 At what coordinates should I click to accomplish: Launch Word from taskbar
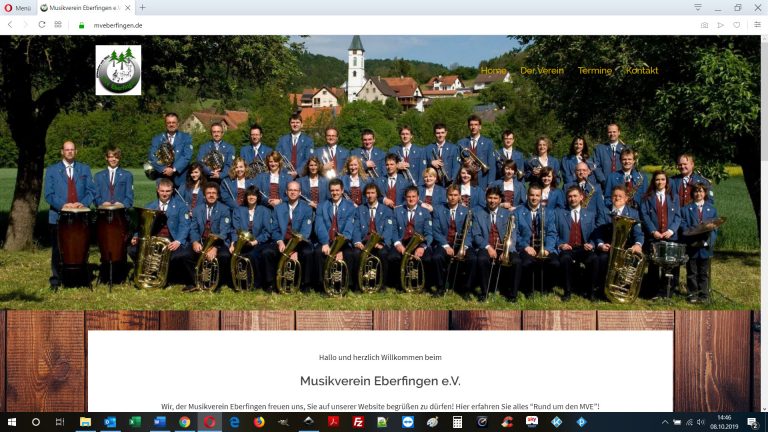[160, 422]
